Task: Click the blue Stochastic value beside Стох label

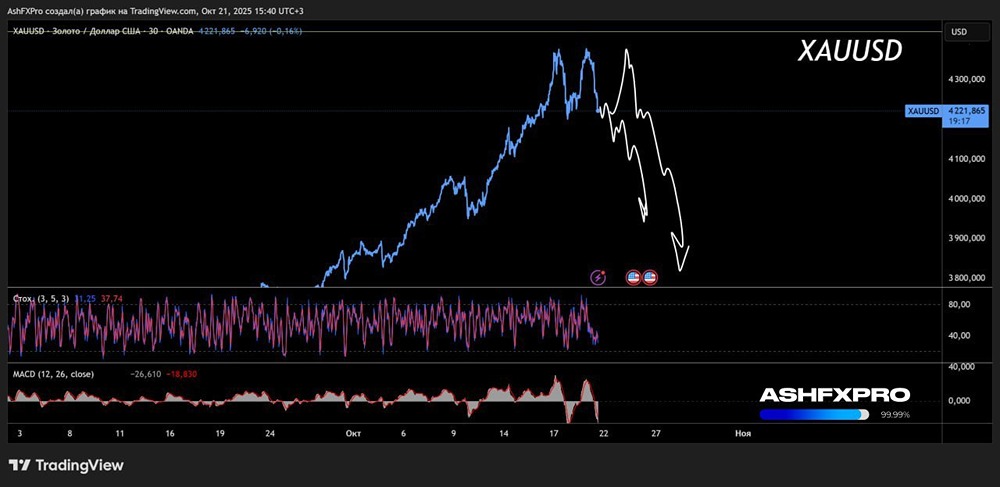Action: tap(85, 298)
